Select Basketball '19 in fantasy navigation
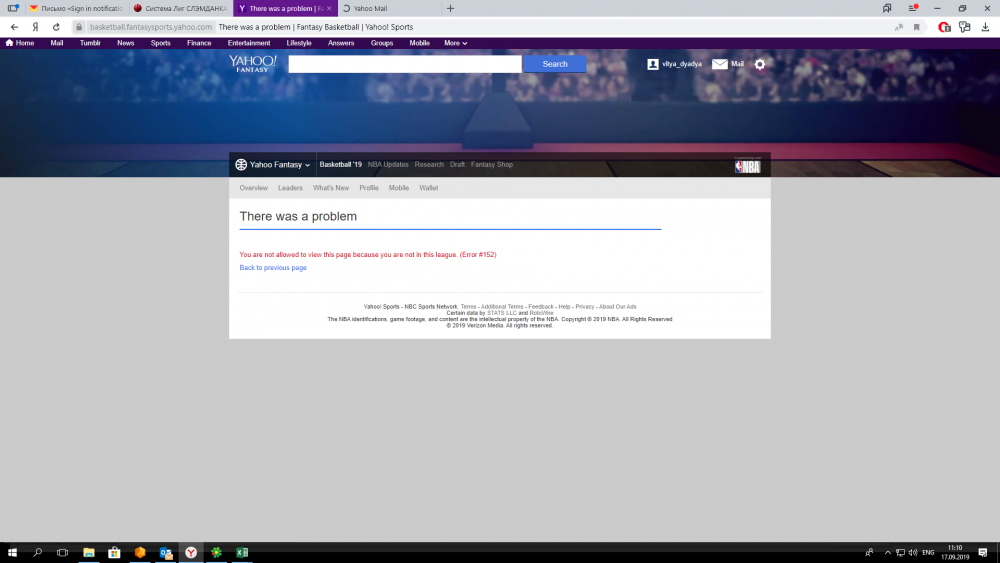 click(341, 165)
